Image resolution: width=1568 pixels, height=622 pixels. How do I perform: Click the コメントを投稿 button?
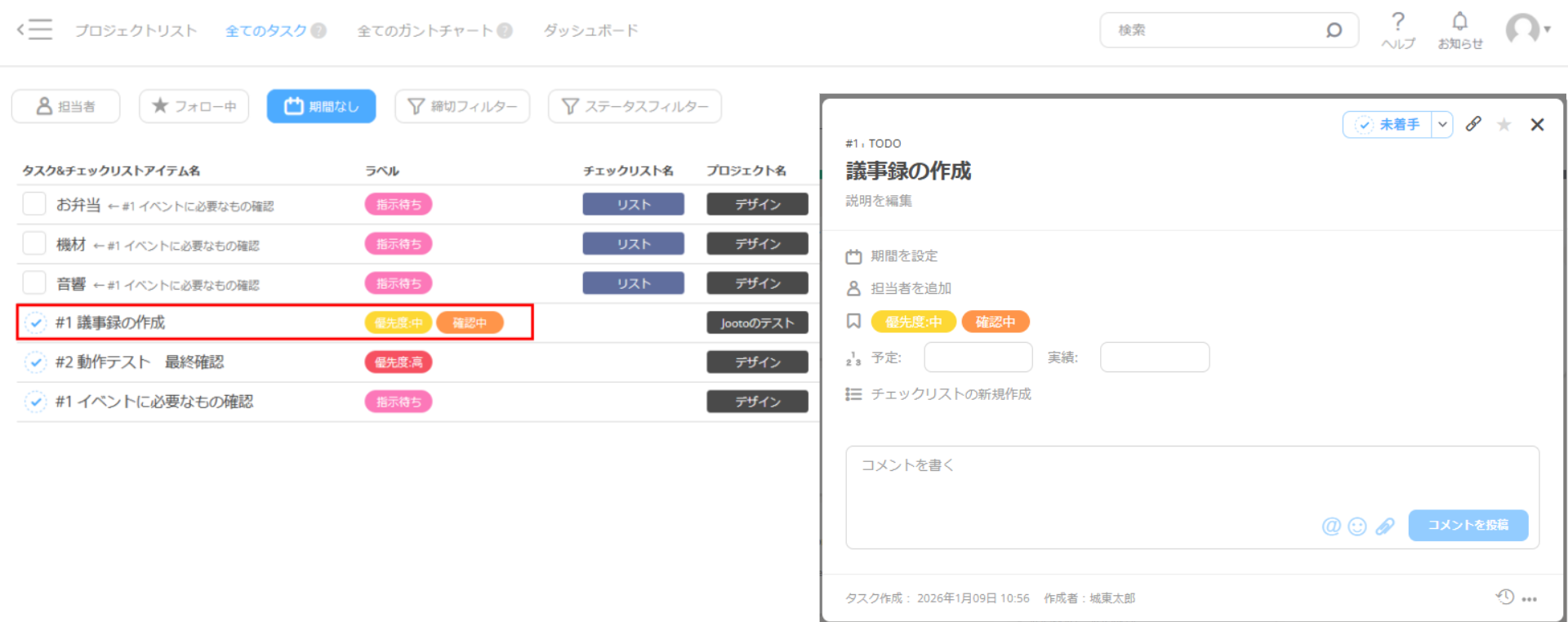pyautogui.click(x=1468, y=525)
